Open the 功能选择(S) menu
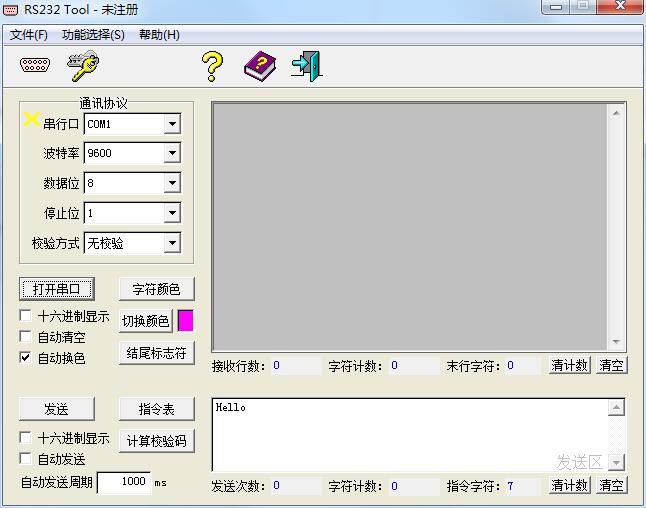Image resolution: width=646 pixels, height=508 pixels. (93, 35)
